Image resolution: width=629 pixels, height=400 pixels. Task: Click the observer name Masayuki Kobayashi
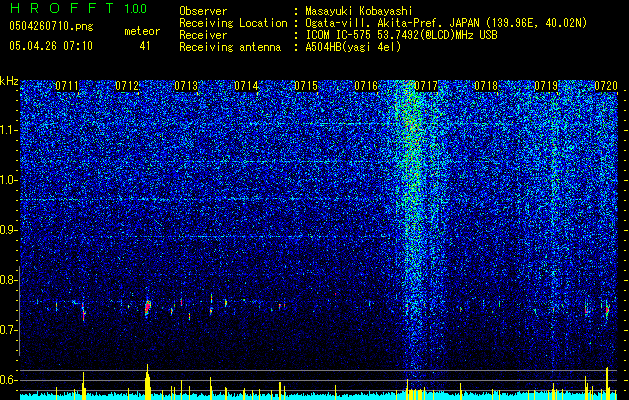pos(359,12)
